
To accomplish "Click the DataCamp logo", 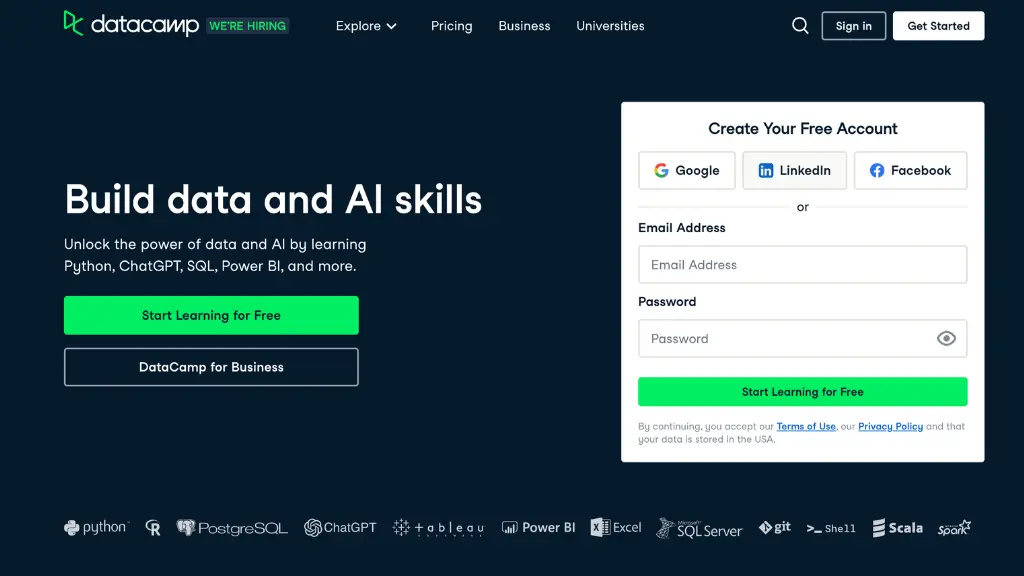I will (131, 25).
